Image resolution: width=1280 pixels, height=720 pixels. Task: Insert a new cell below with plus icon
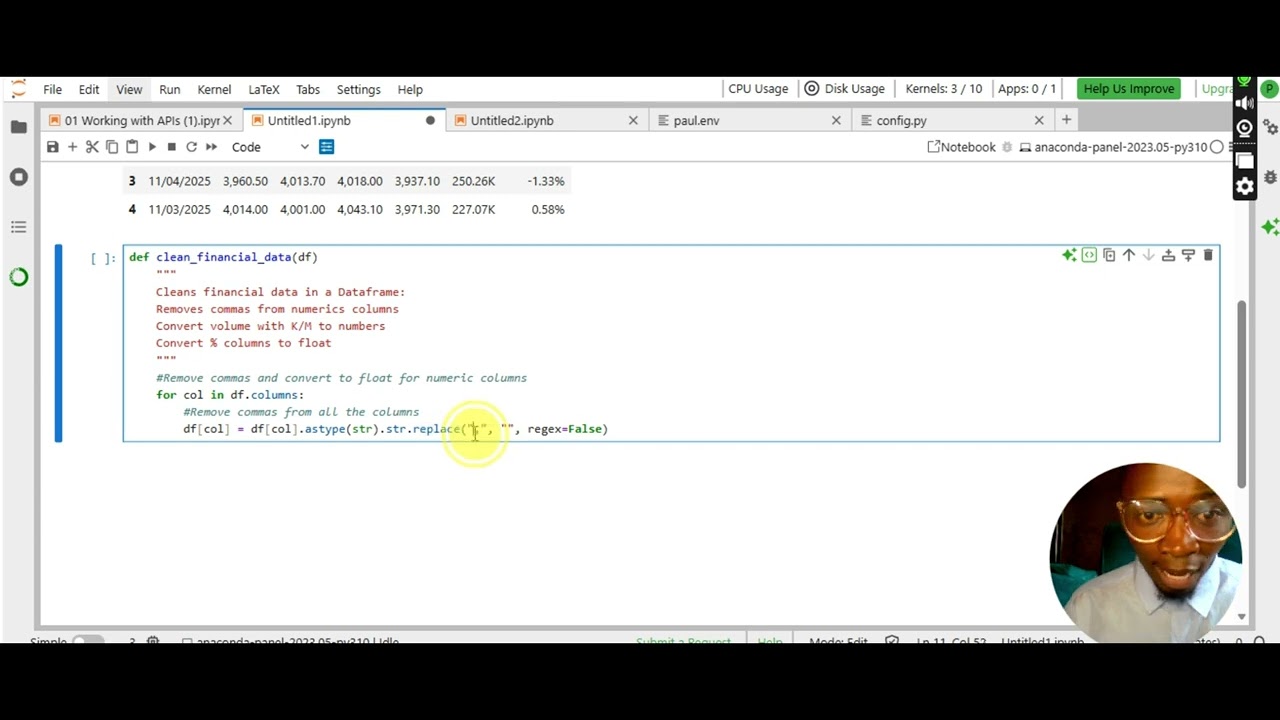click(72, 147)
